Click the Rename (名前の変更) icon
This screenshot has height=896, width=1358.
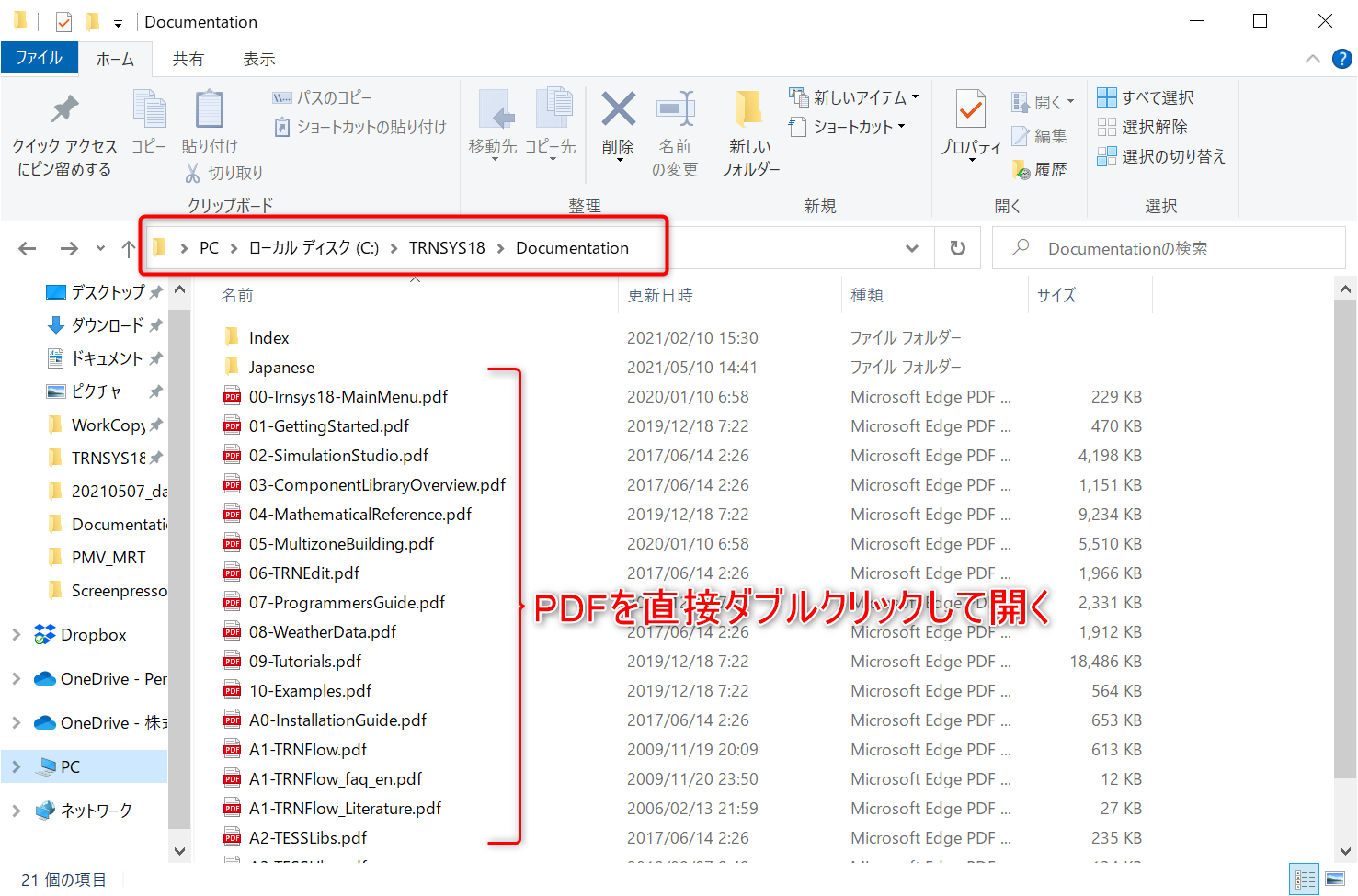[x=675, y=110]
